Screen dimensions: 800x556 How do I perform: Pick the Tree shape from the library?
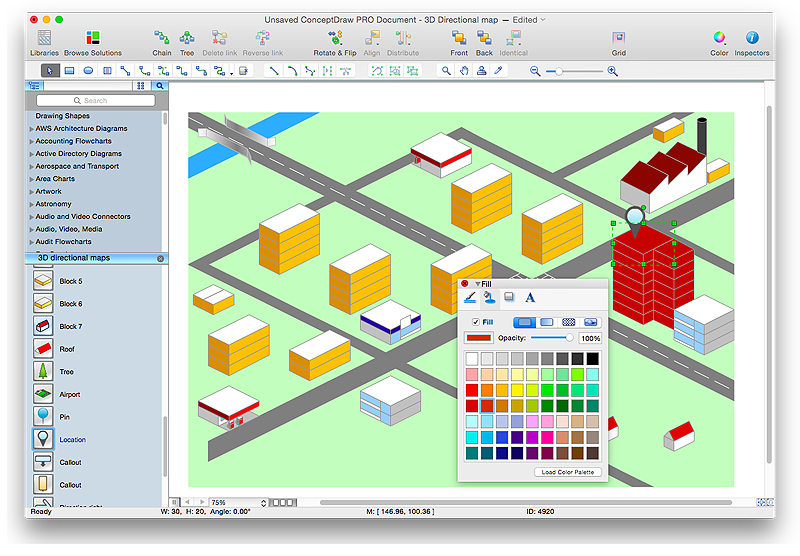pos(43,371)
